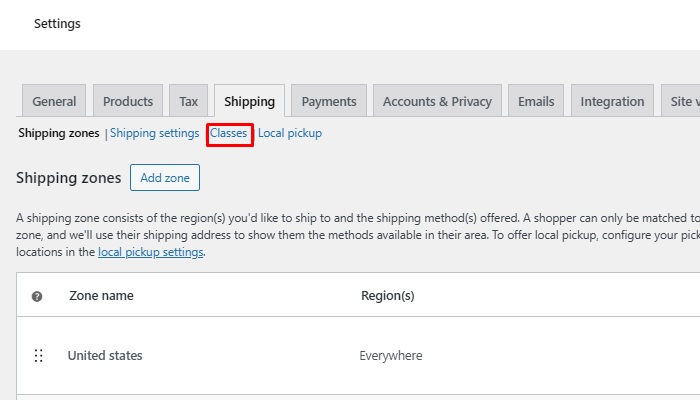Click the Zone name column header
The image size is (700, 400).
101,296
